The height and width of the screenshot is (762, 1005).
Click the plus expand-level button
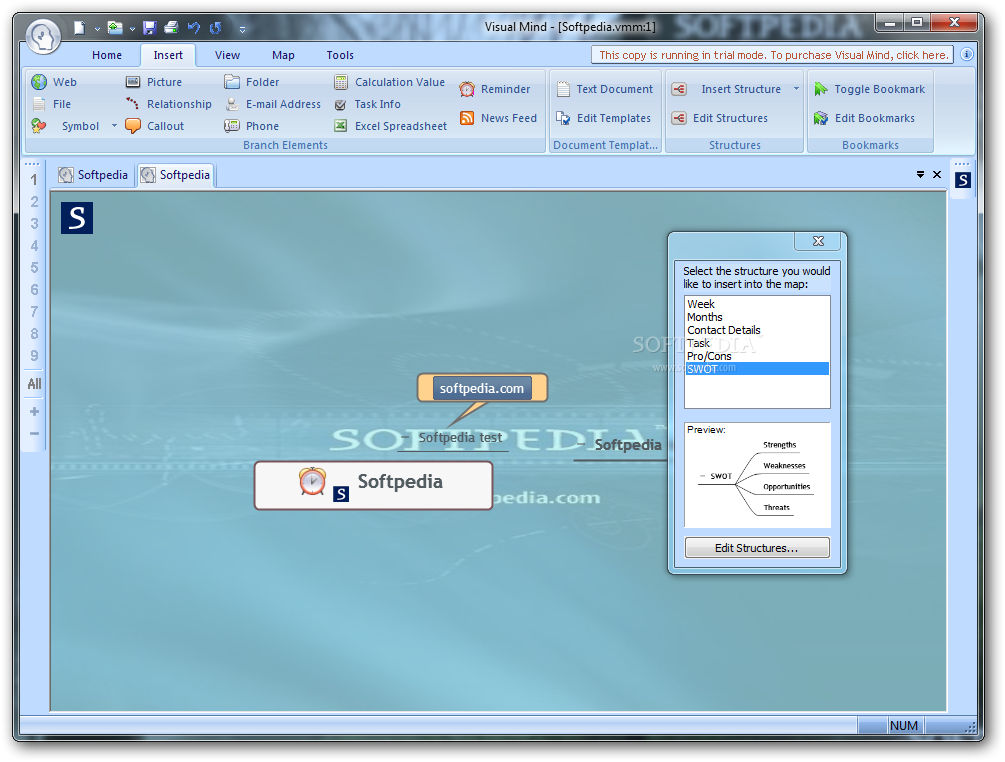point(34,411)
